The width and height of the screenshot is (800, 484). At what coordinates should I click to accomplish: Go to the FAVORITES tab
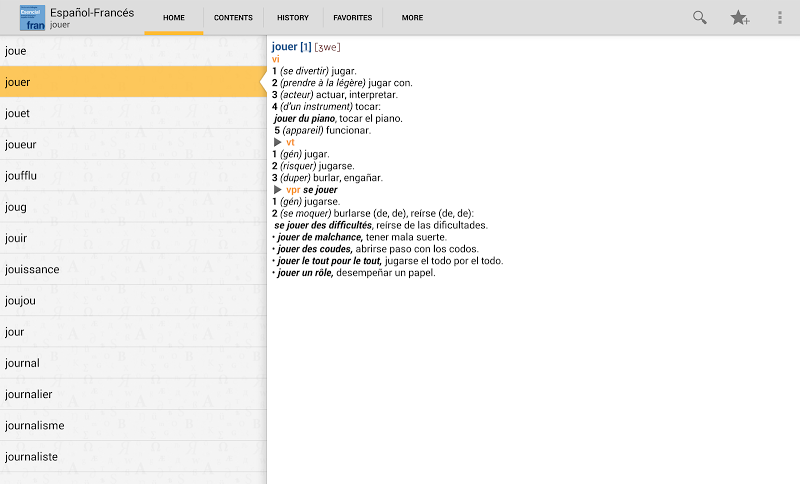click(353, 17)
